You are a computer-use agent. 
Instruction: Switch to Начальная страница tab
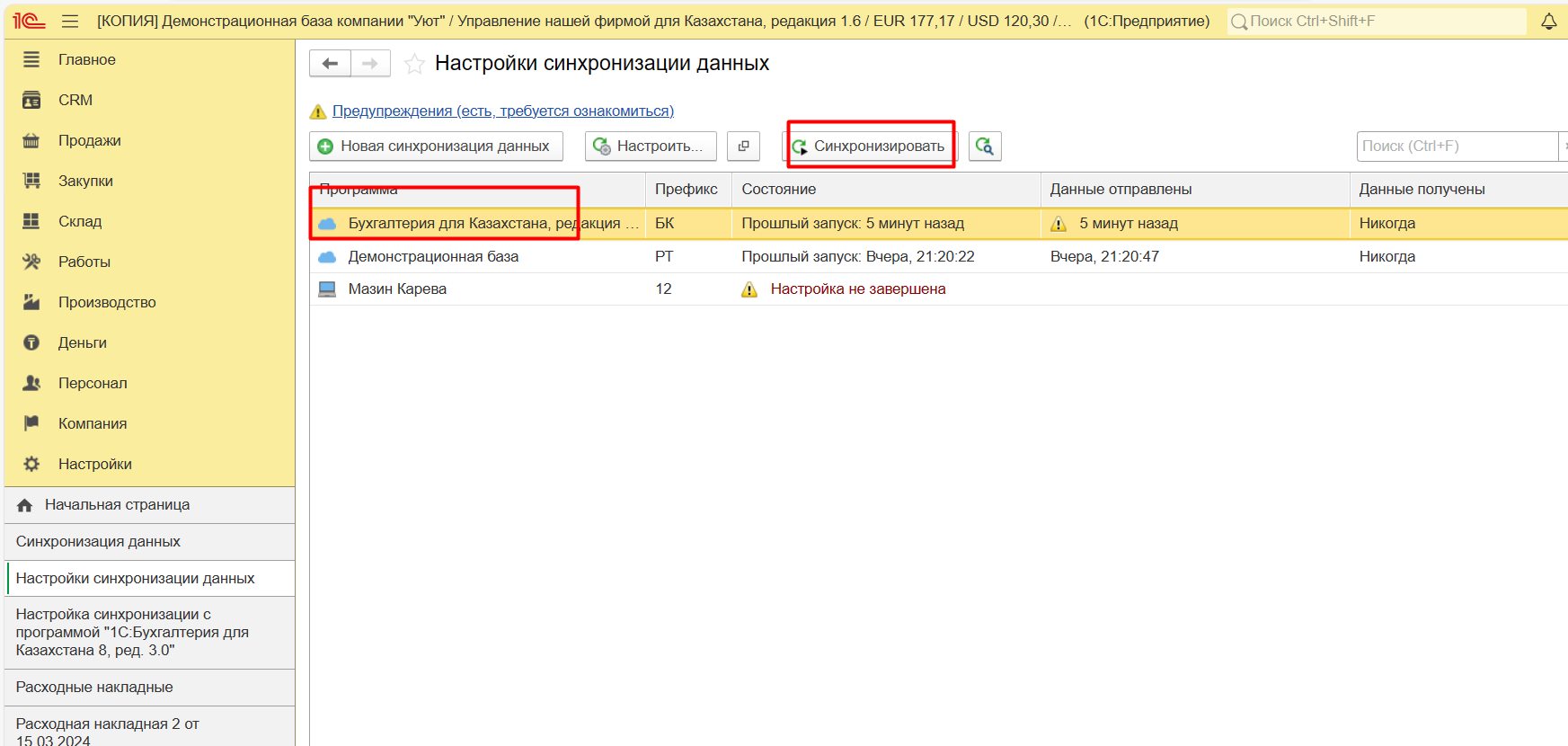117,505
